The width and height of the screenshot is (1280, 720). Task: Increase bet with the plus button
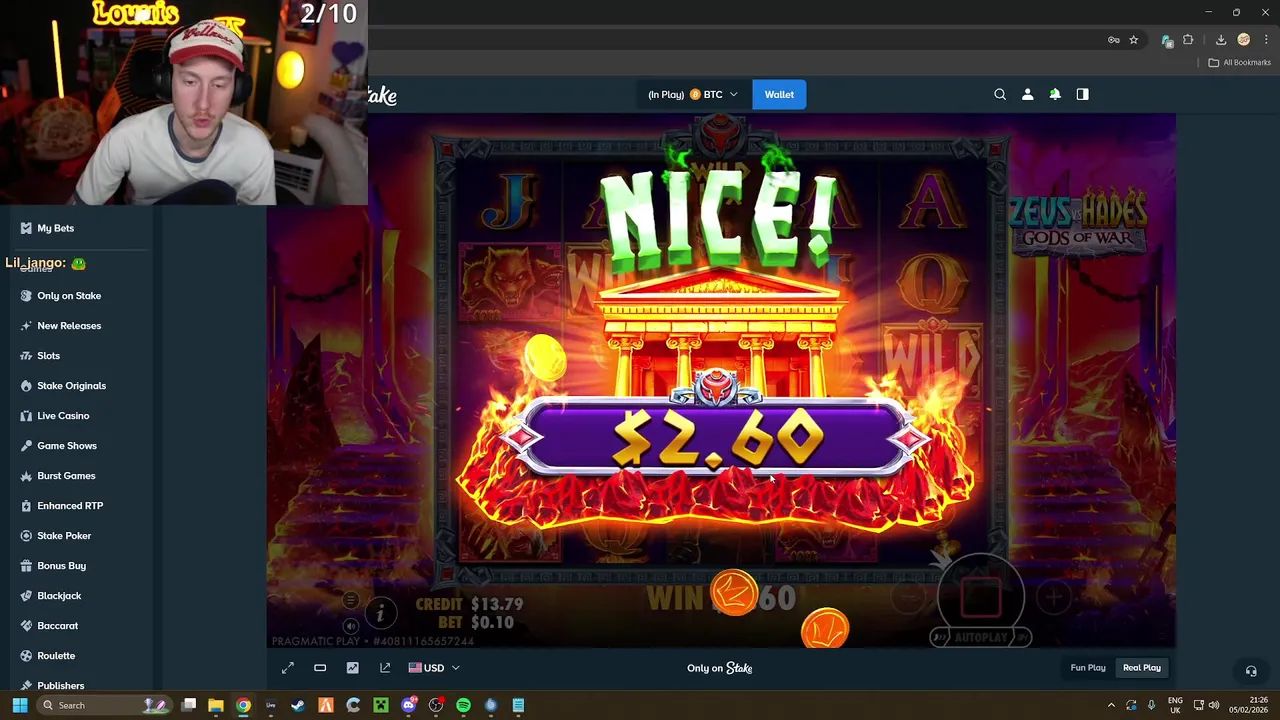(1053, 598)
